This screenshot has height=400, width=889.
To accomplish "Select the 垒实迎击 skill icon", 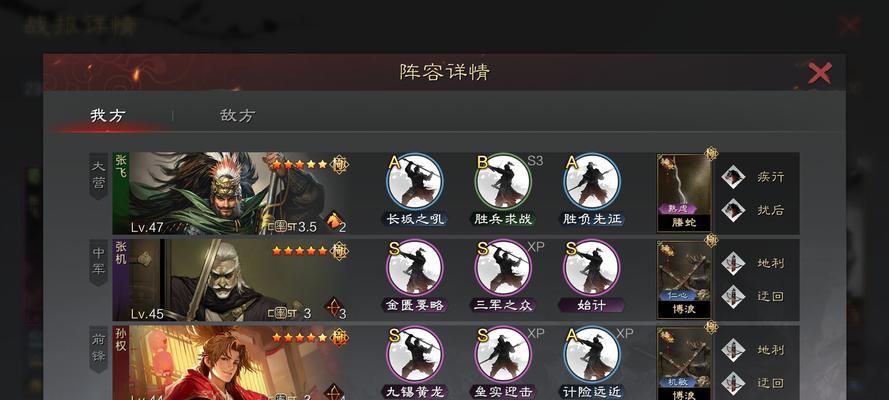I will [x=503, y=355].
